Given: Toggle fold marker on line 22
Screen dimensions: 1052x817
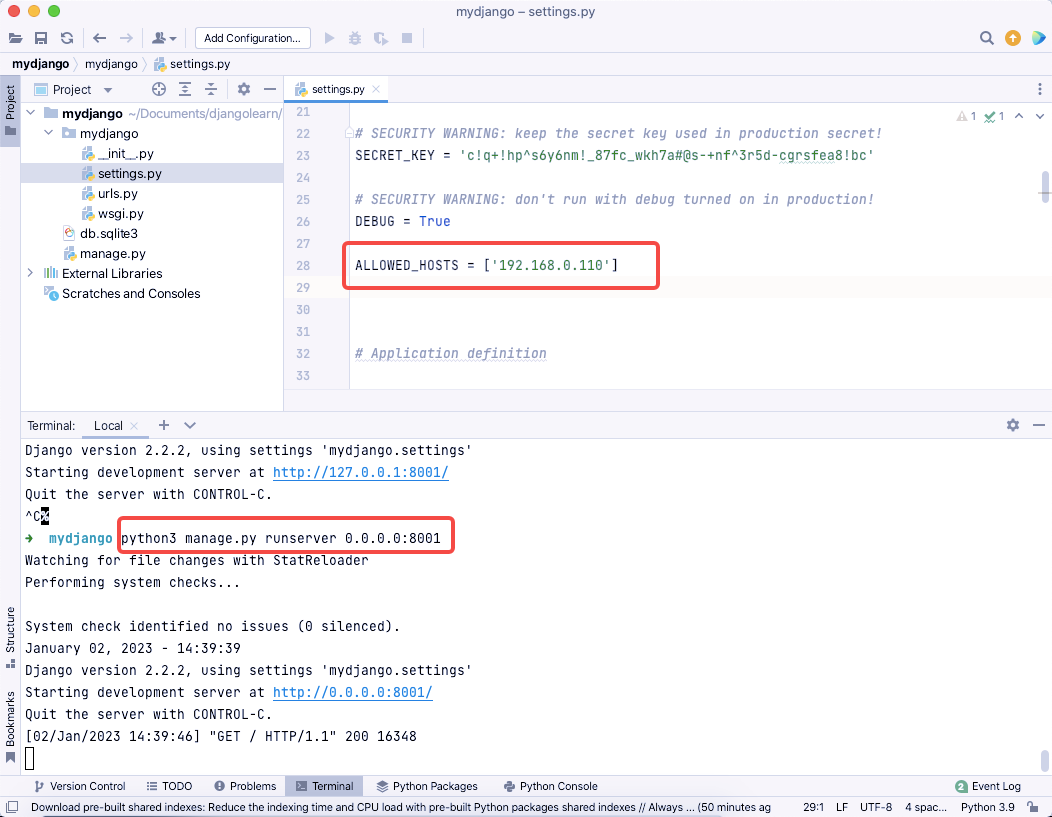Looking at the screenshot, I should tap(349, 133).
